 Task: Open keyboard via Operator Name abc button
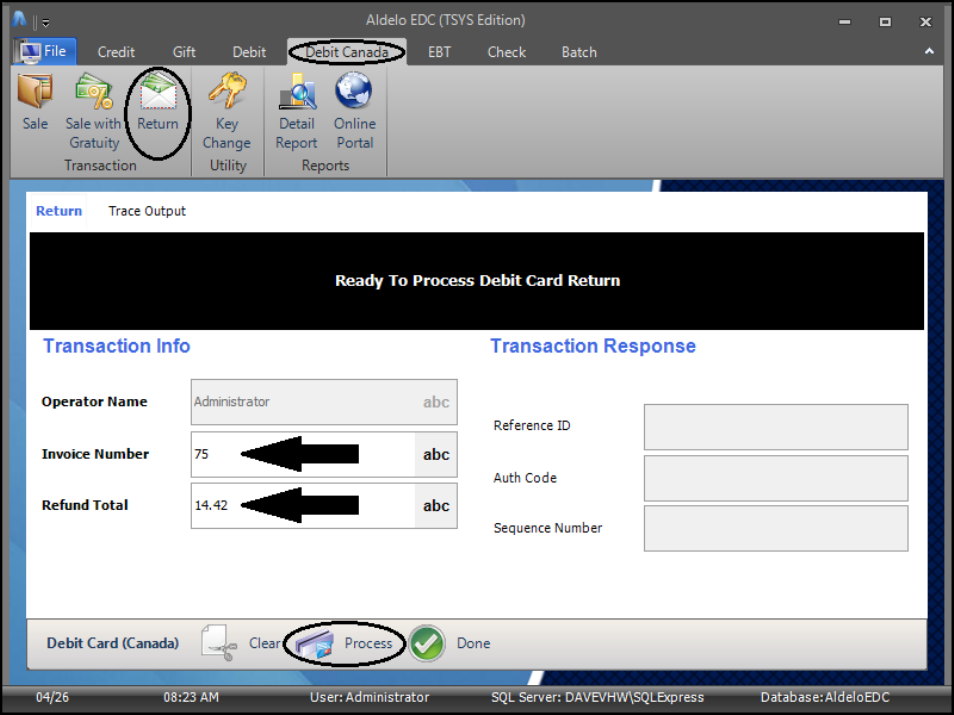coord(436,402)
